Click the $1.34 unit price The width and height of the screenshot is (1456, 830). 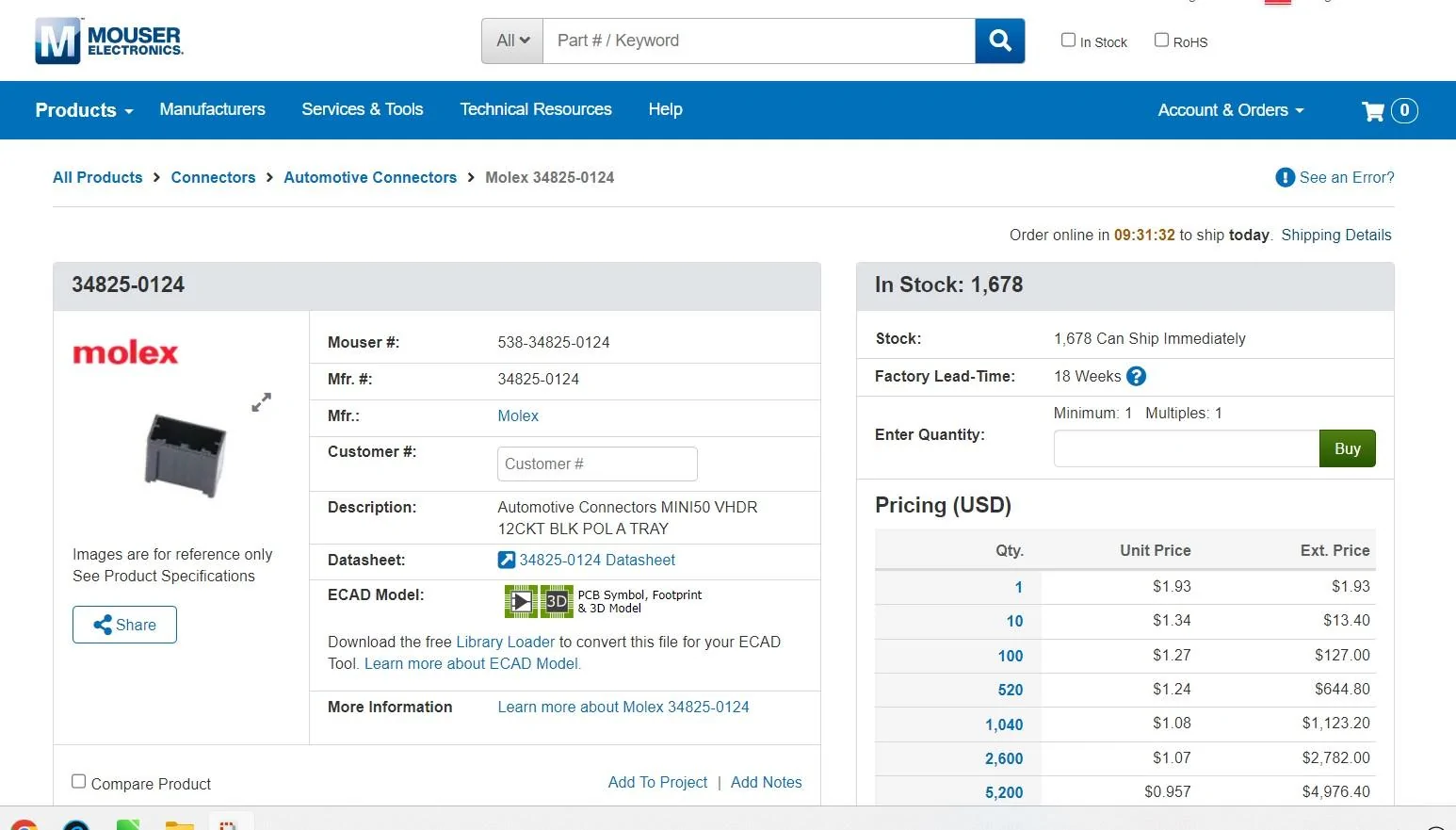tap(1172, 620)
